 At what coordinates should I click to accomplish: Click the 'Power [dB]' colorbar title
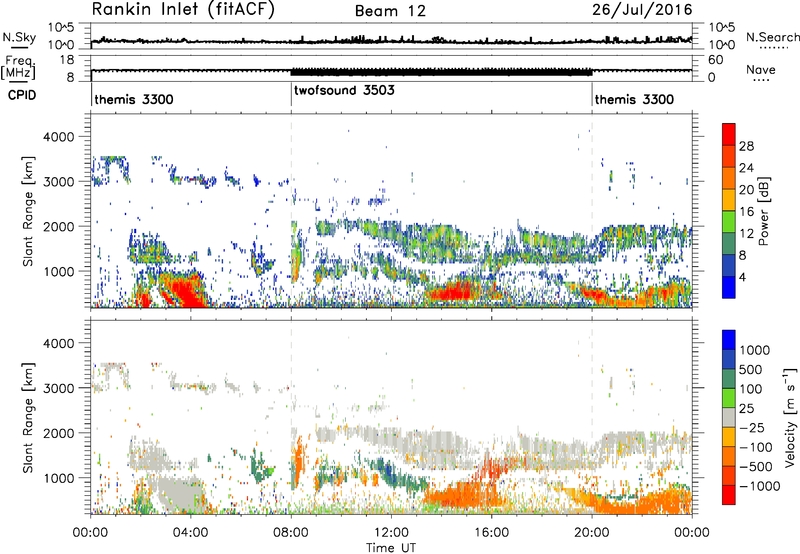click(x=763, y=211)
